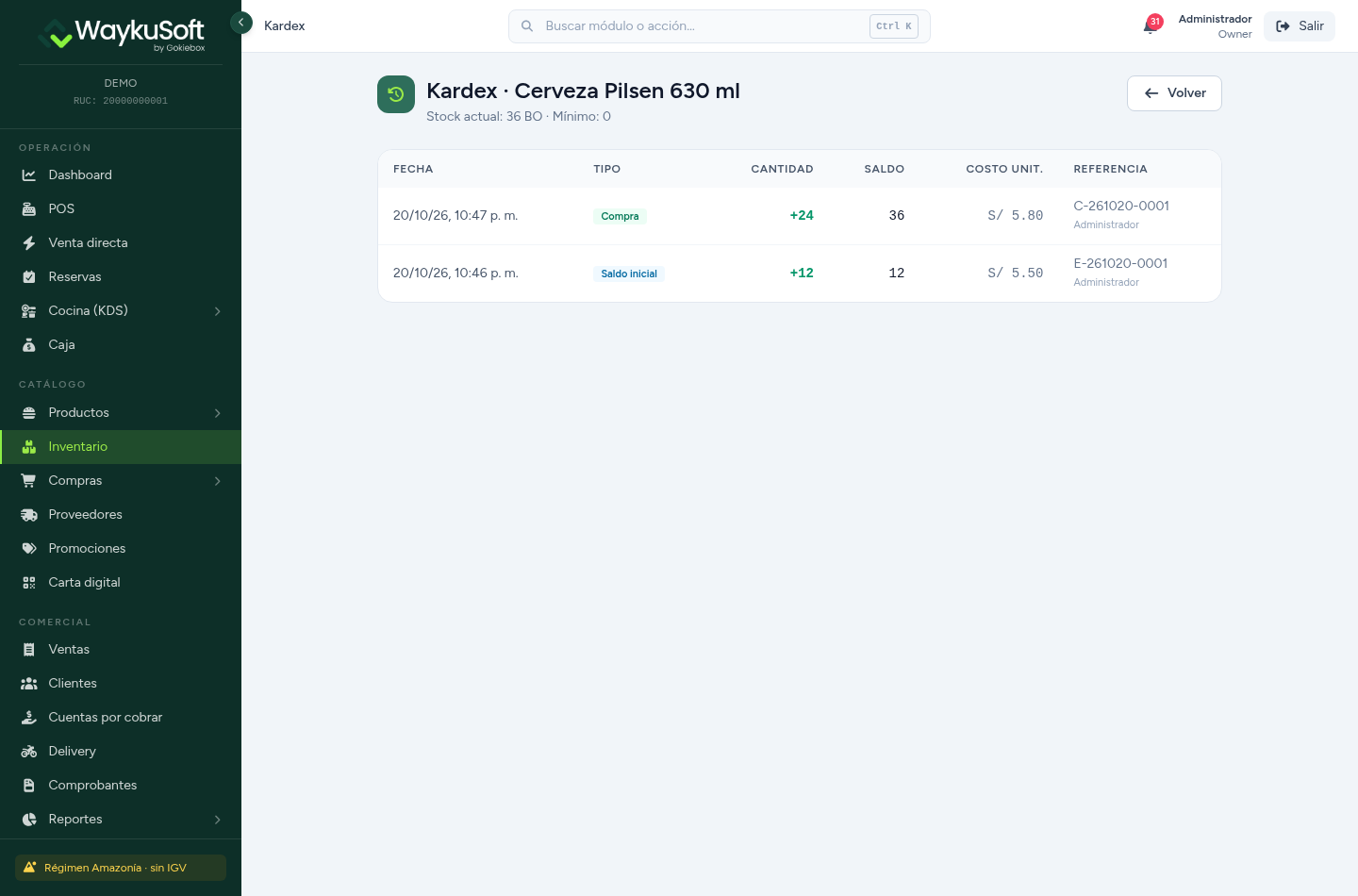Click the Cocina (KDS) icon
This screenshot has width=1358, height=896.
(x=29, y=311)
